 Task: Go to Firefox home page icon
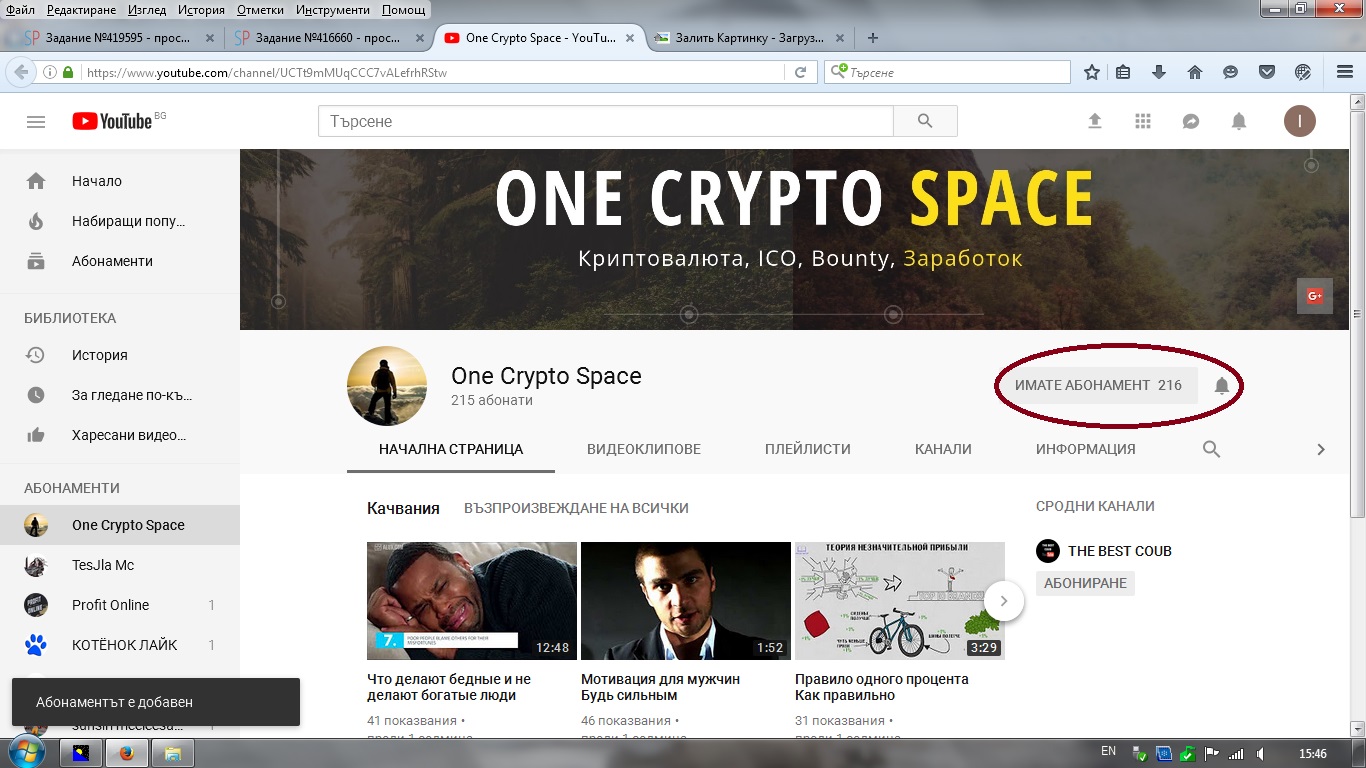1194,72
